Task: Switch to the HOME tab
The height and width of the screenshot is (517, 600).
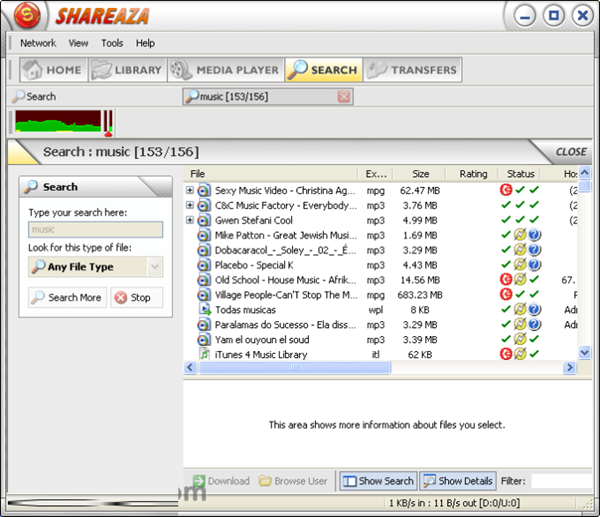Action: click(54, 70)
